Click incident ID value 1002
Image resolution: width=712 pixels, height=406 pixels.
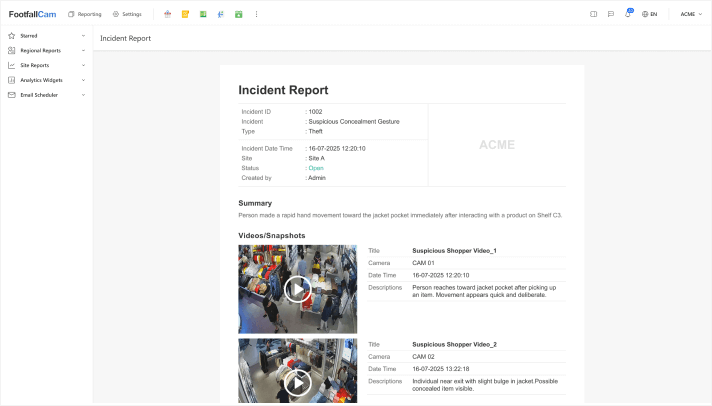coord(315,112)
